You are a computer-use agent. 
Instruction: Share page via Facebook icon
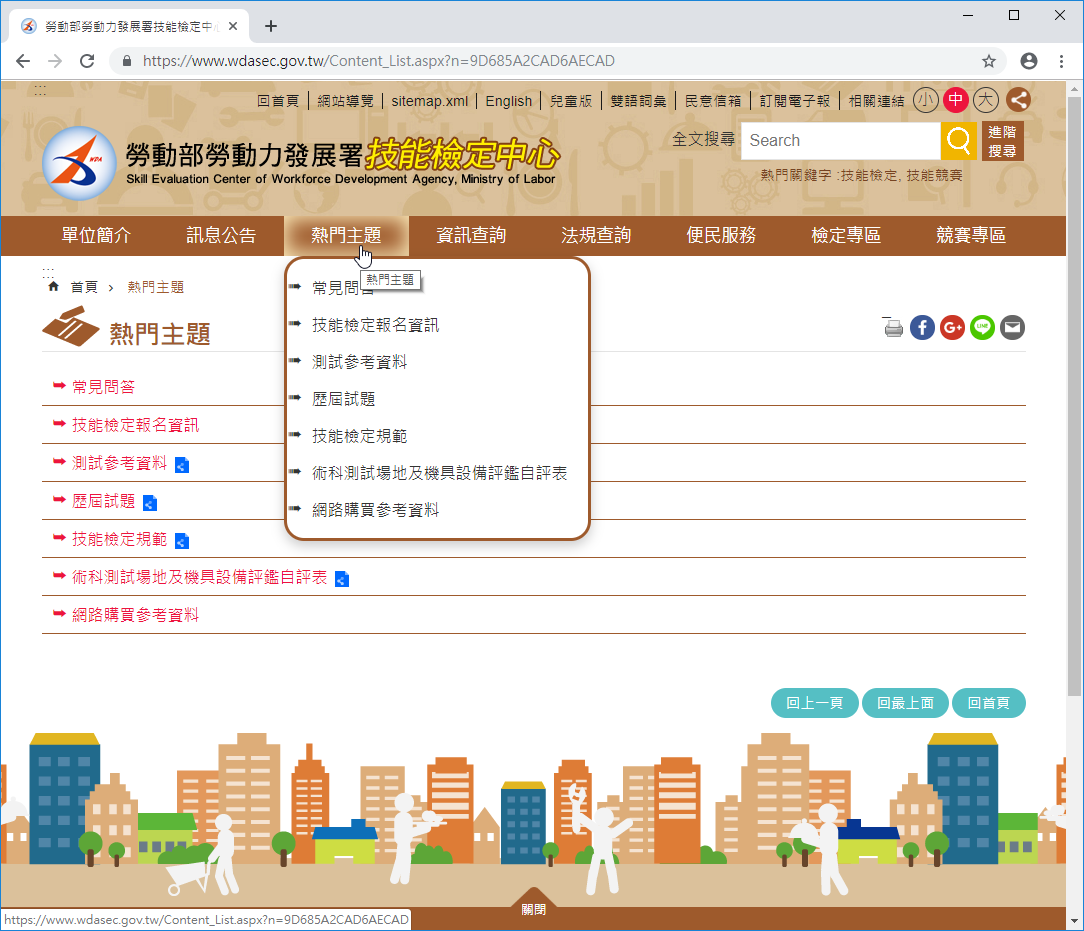click(x=922, y=327)
